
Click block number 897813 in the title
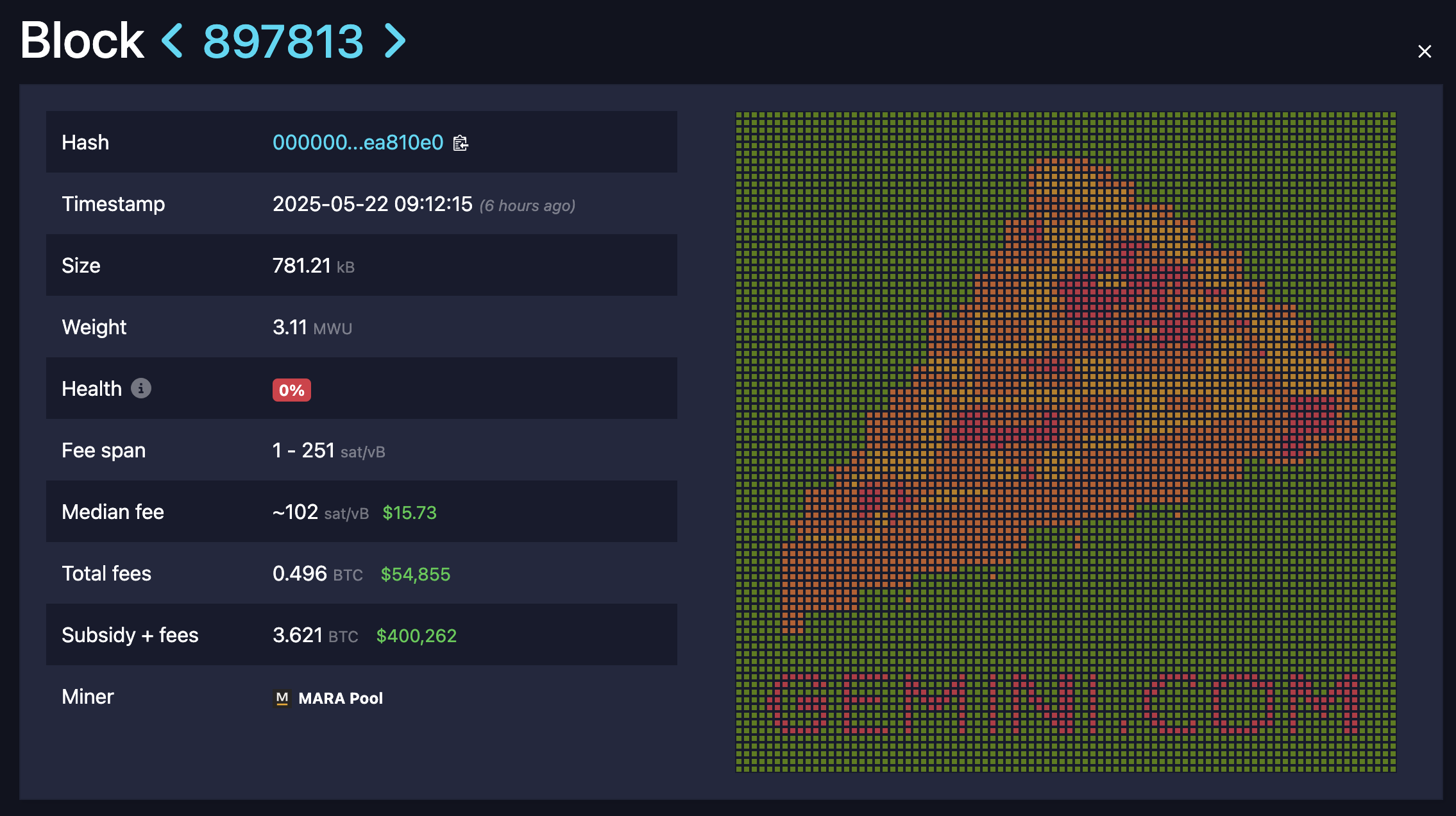[x=283, y=41]
